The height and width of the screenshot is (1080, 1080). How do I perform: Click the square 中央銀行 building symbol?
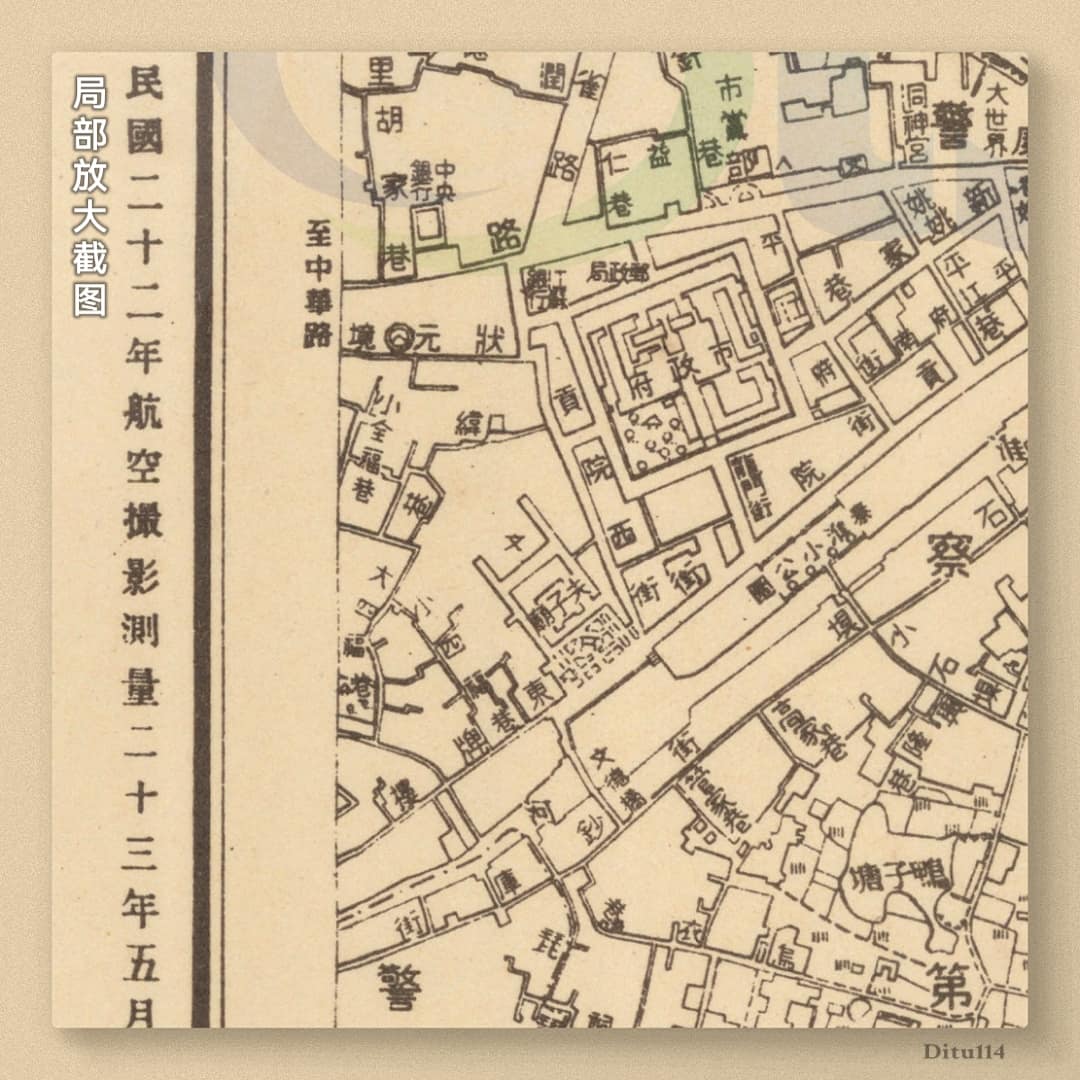pyautogui.click(x=428, y=227)
